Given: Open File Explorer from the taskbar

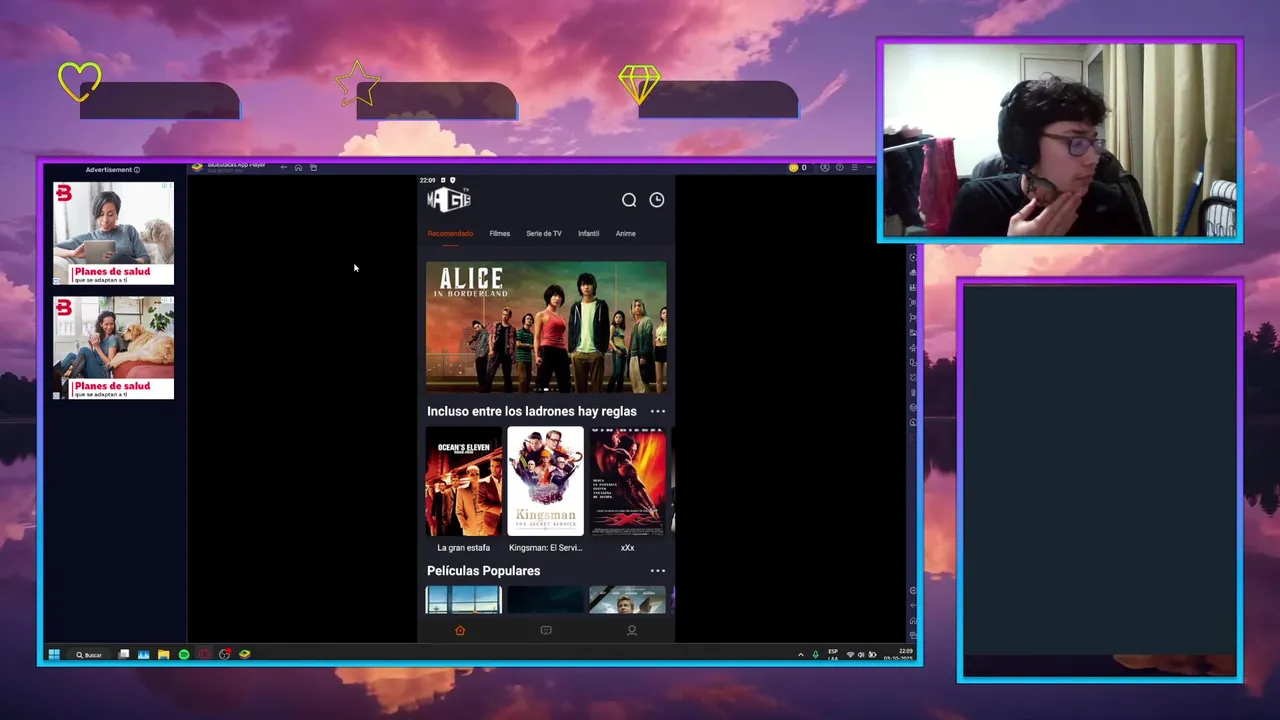Looking at the screenshot, I should (163, 654).
